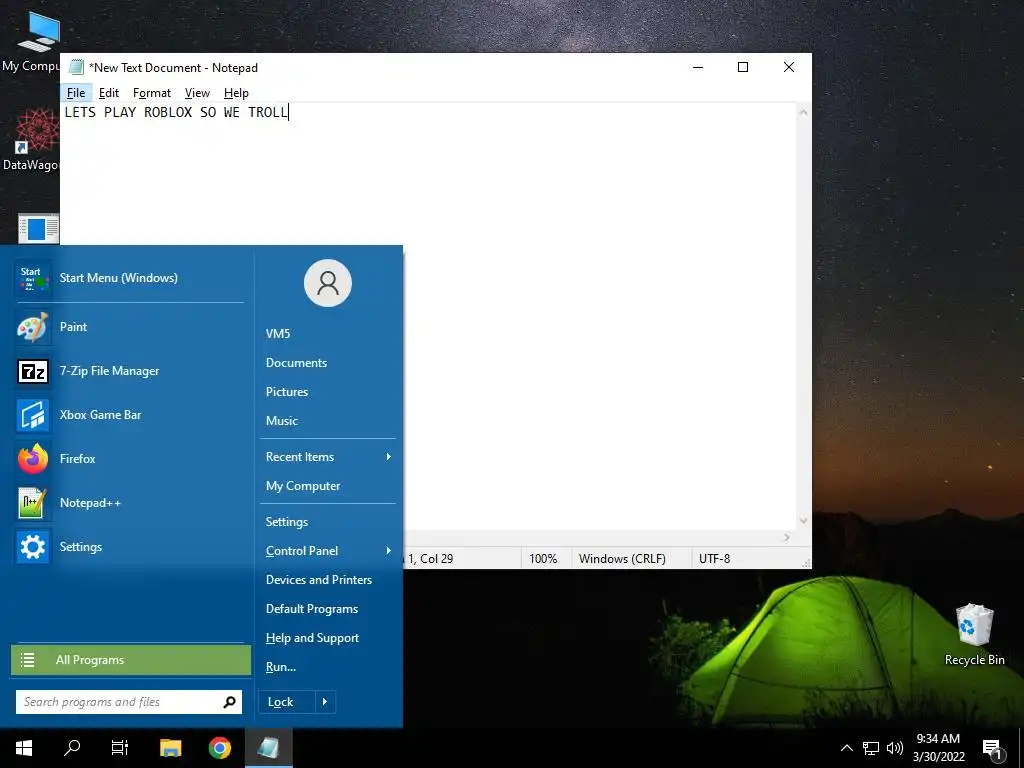Image resolution: width=1024 pixels, height=768 pixels.
Task: Launch Google Chrome from taskbar
Action: pos(219,748)
